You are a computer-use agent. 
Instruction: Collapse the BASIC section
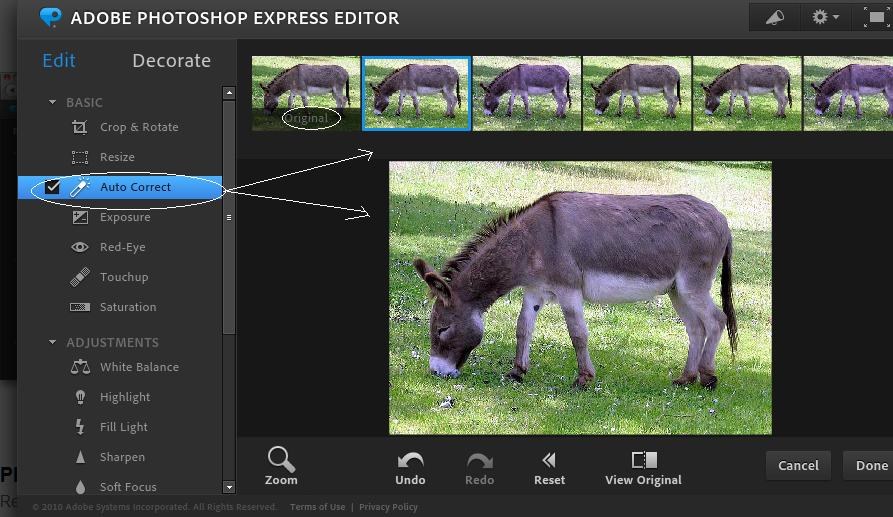[x=53, y=102]
